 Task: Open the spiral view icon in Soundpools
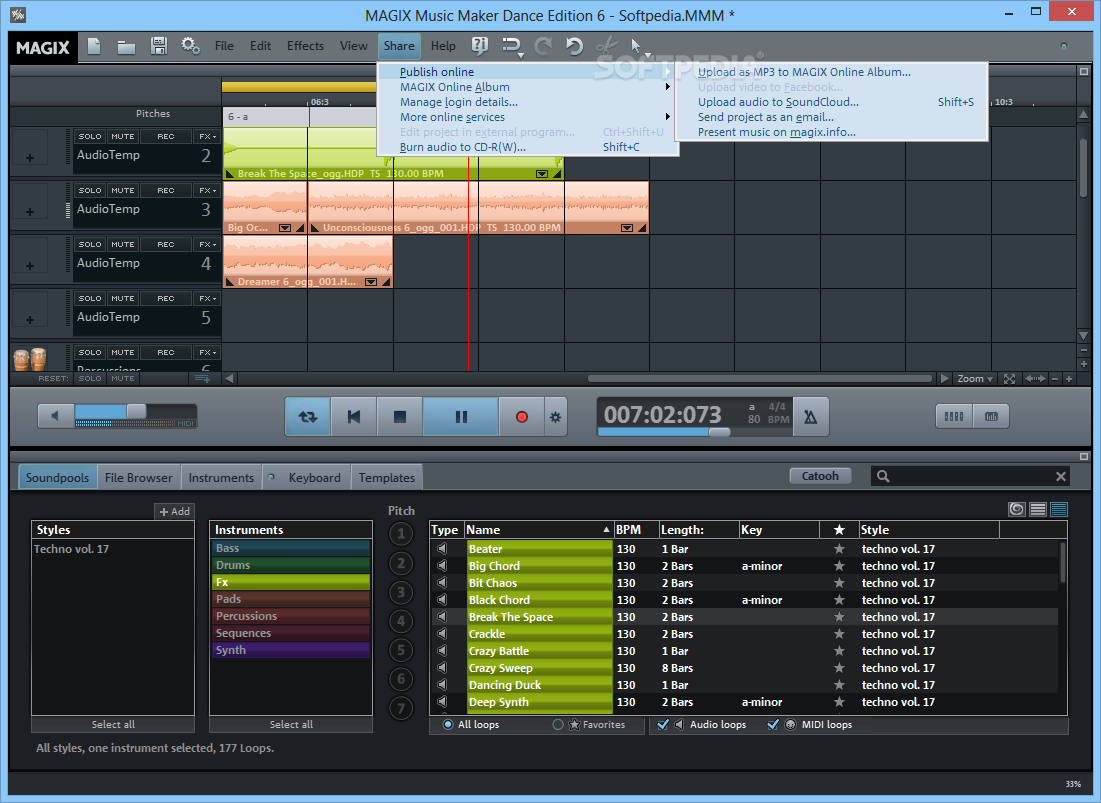coord(1017,509)
